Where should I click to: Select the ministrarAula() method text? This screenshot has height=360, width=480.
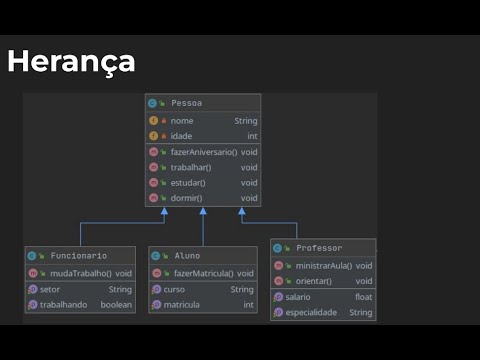[x=324, y=266]
